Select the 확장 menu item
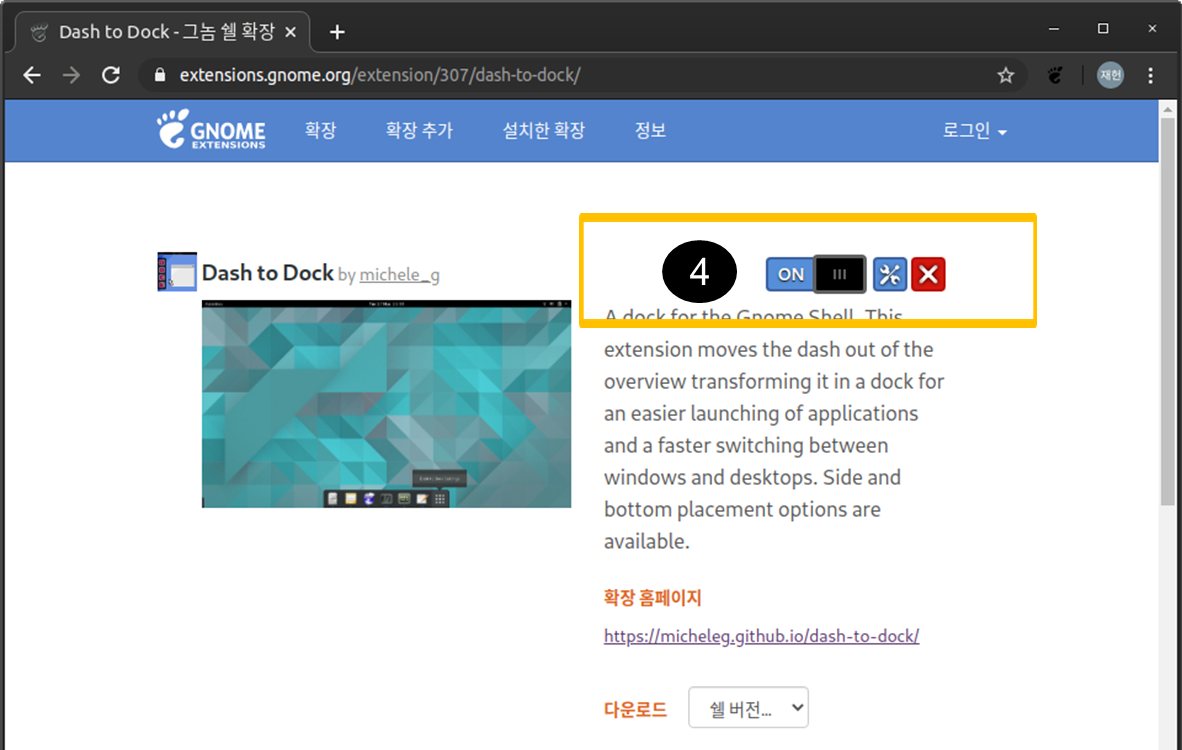 [320, 130]
